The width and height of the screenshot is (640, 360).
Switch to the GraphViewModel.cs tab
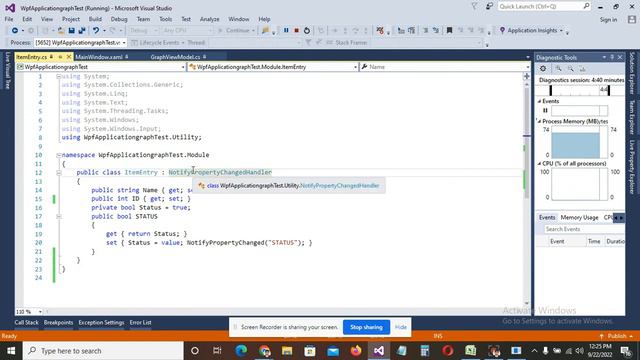pyautogui.click(x=175, y=57)
